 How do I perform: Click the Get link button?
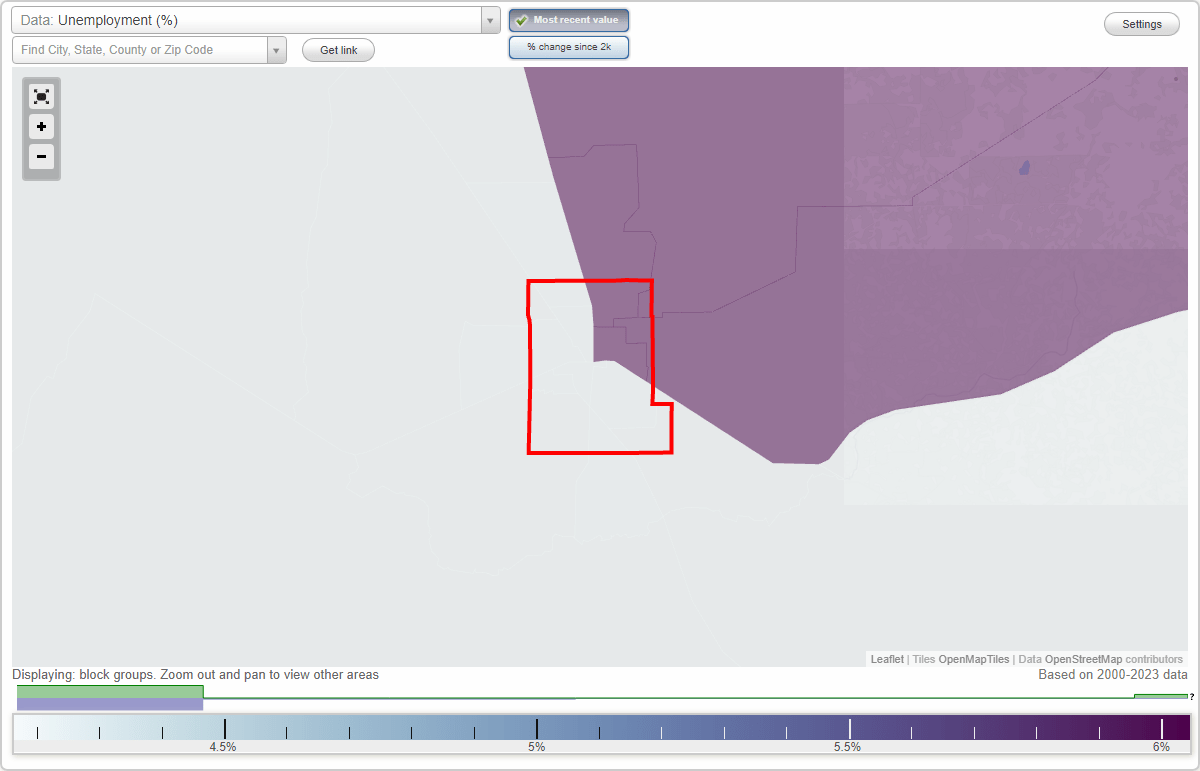338,50
